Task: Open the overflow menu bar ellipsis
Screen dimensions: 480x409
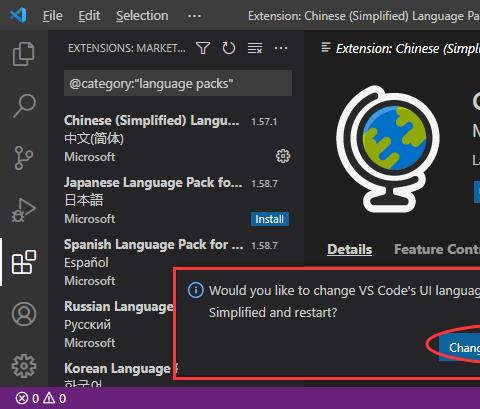Action: (x=195, y=16)
